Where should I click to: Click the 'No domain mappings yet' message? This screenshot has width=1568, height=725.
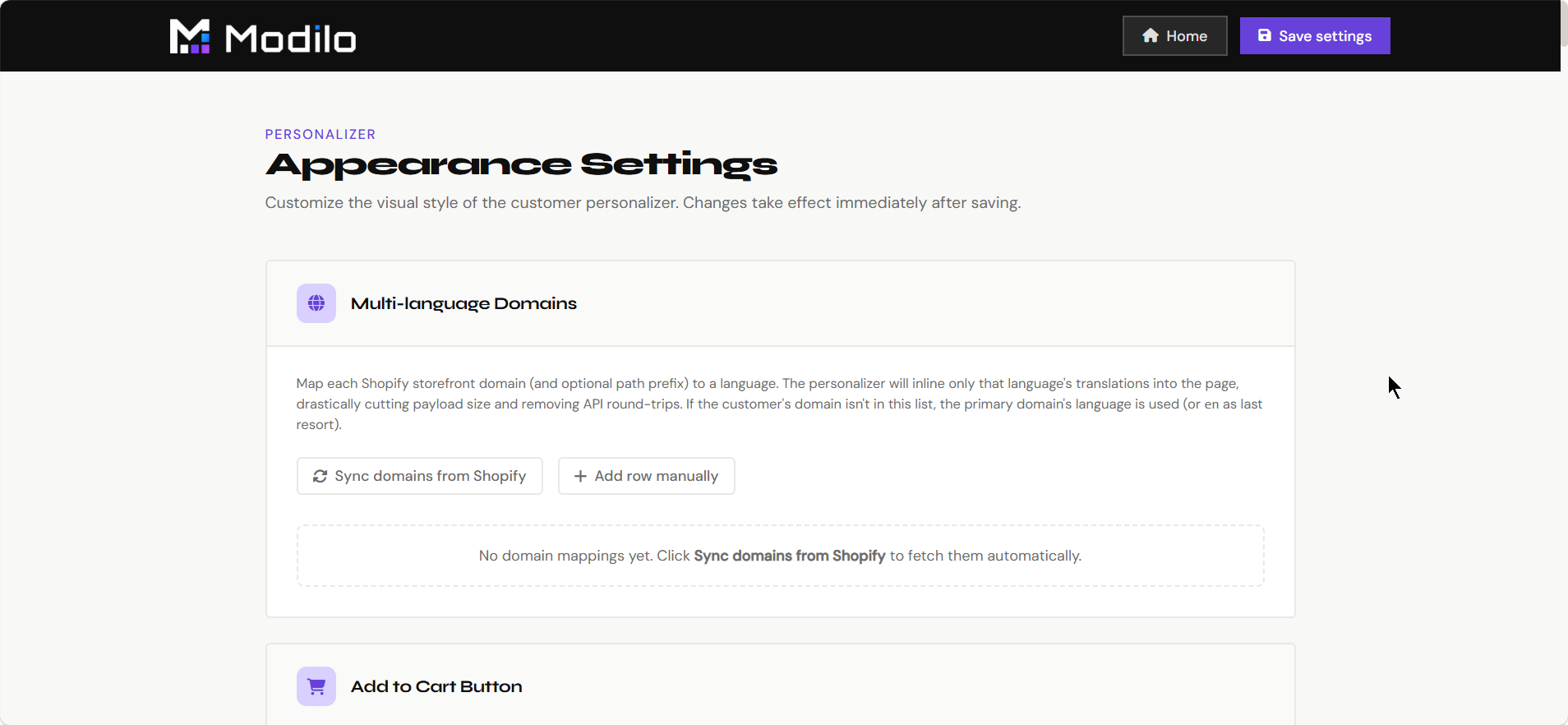pos(780,556)
